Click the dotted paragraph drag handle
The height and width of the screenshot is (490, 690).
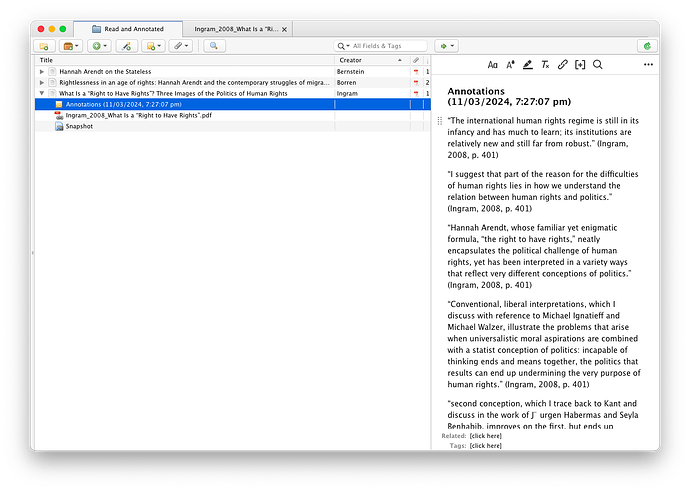[x=440, y=121]
